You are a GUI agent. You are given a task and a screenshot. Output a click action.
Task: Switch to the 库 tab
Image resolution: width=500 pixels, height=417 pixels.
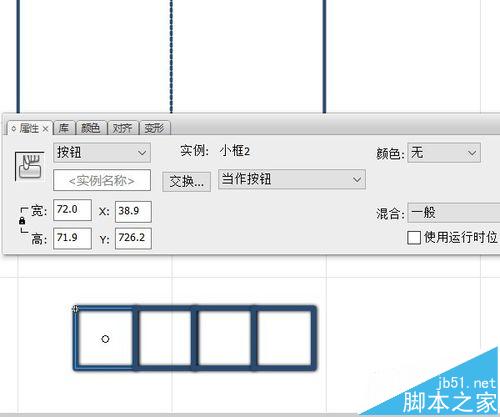pos(64,128)
